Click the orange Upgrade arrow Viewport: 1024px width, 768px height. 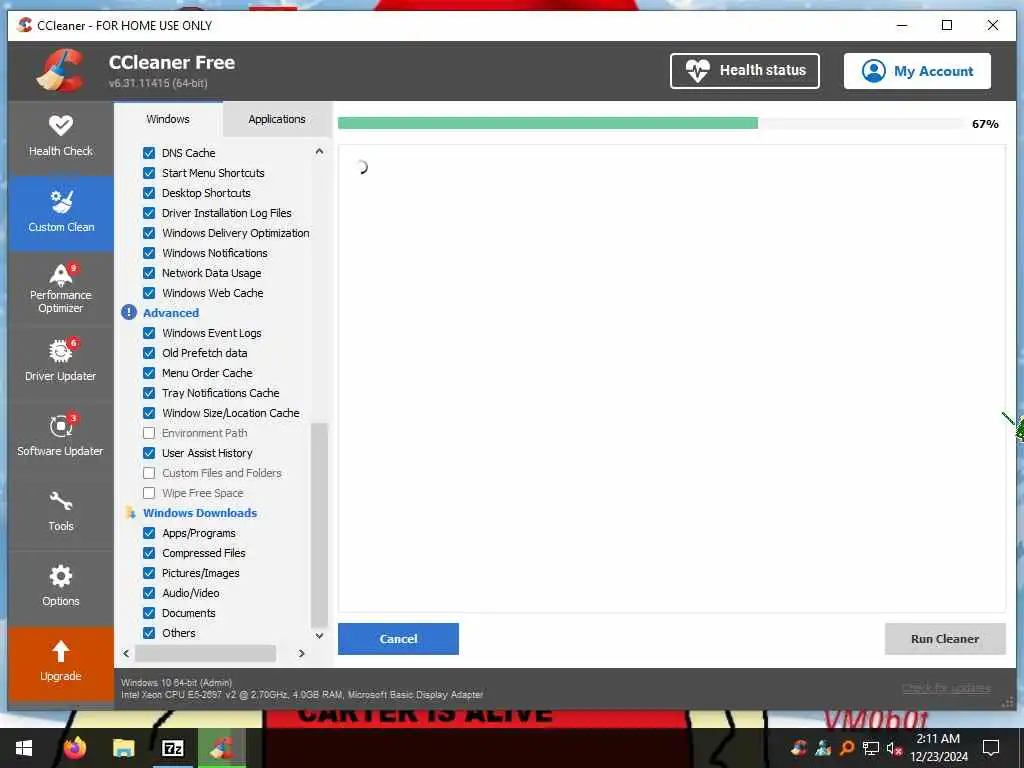tap(61, 662)
